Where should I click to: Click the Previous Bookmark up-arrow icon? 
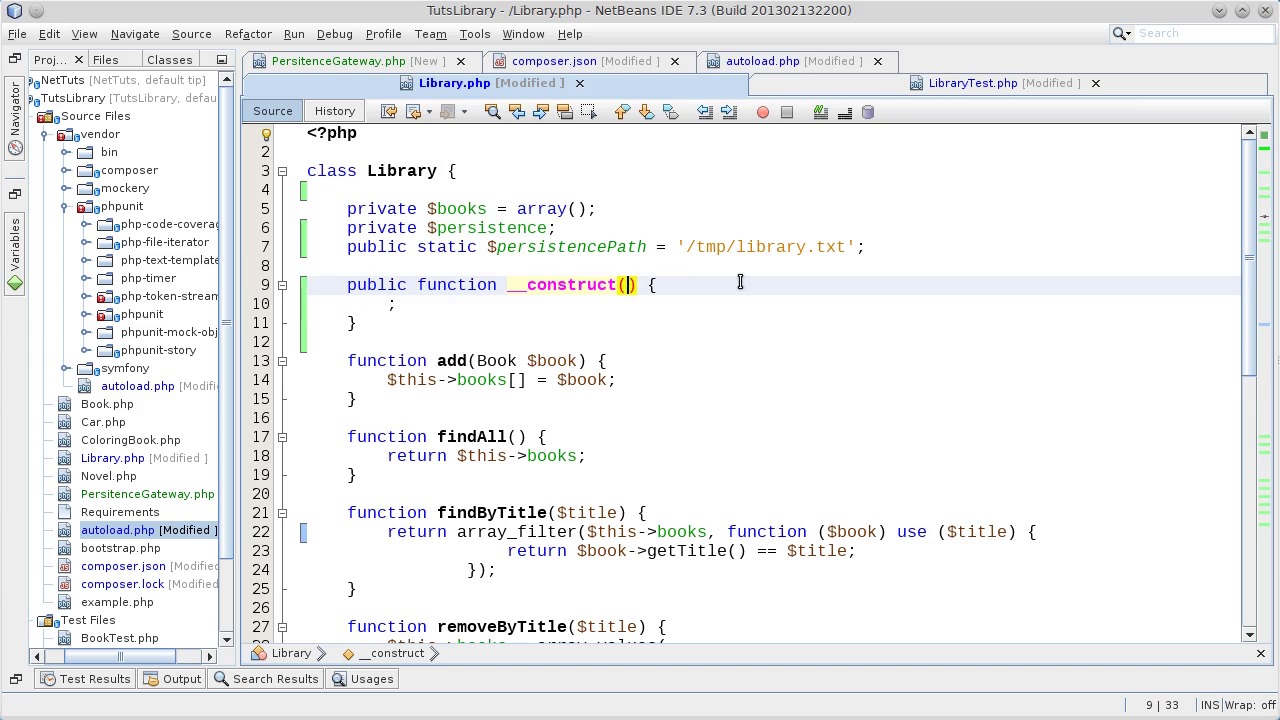tap(622, 112)
